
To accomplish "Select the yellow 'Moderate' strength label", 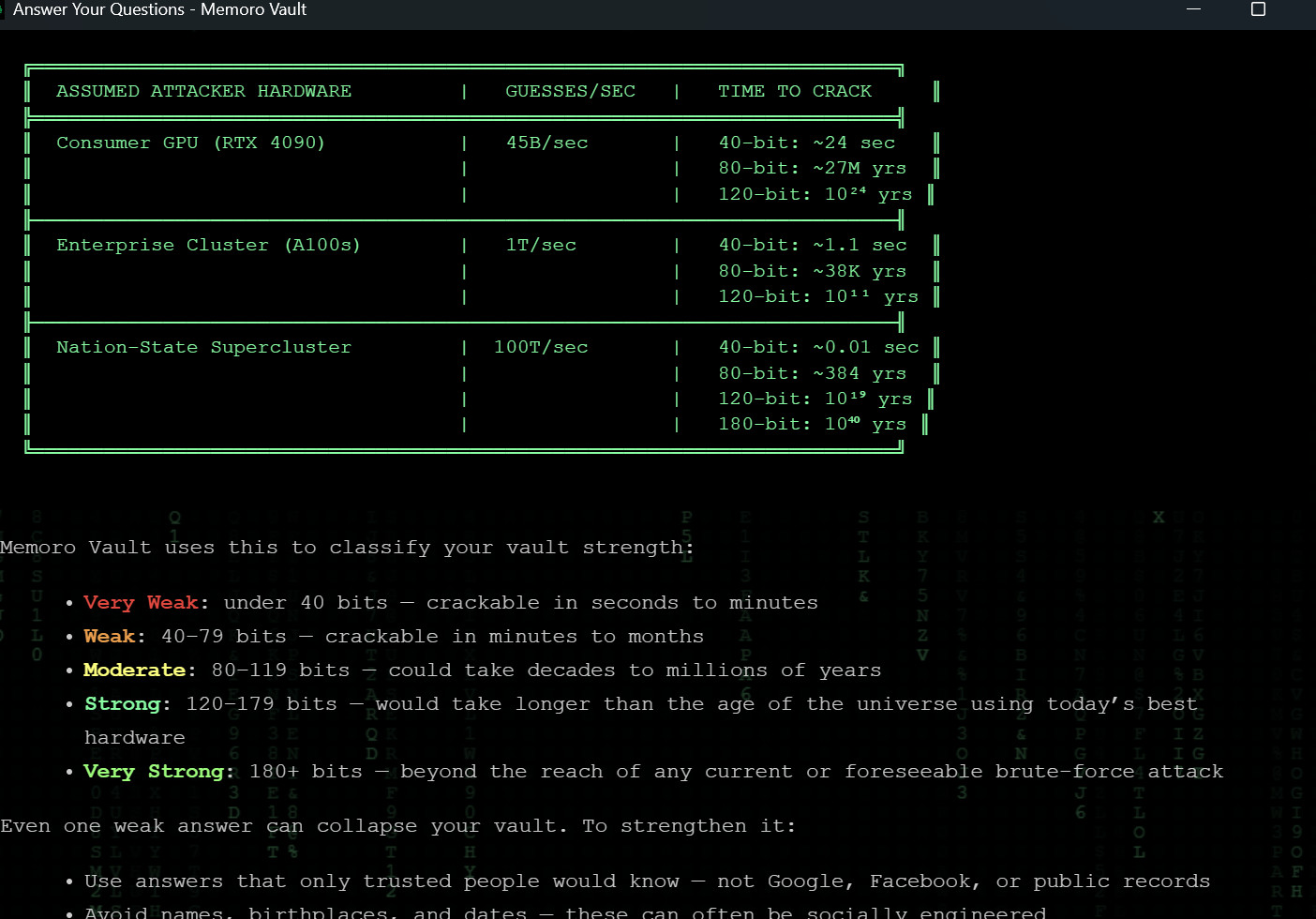I will point(134,670).
